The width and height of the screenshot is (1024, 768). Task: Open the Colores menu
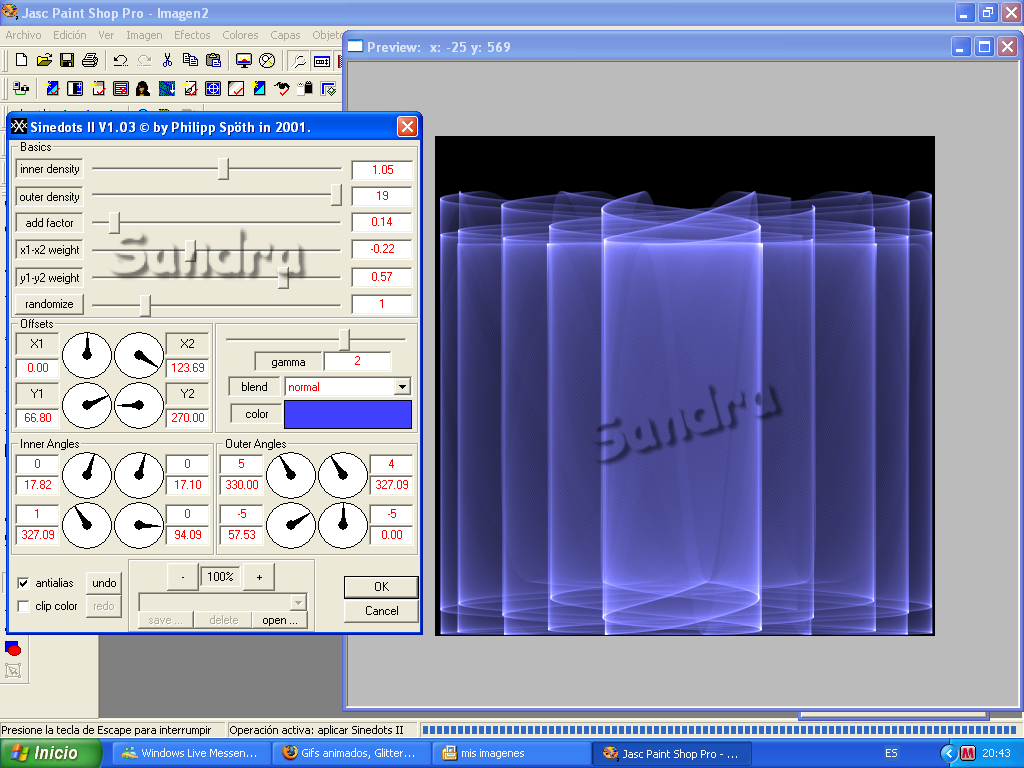pos(240,35)
